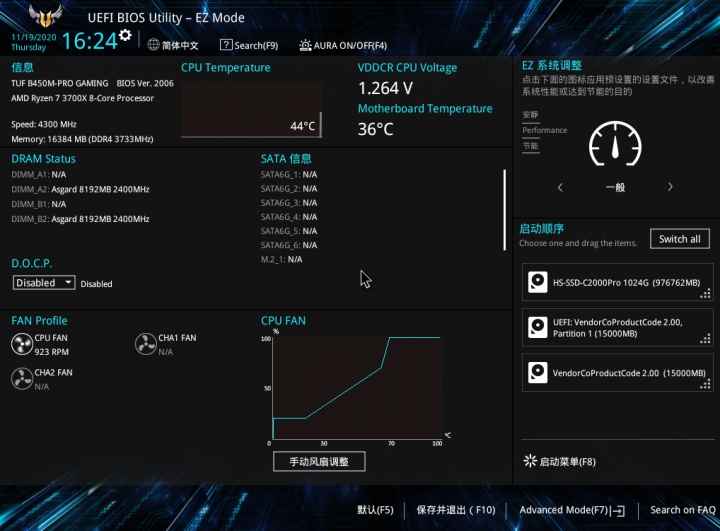Go to next EZ tuning profile

(670, 186)
